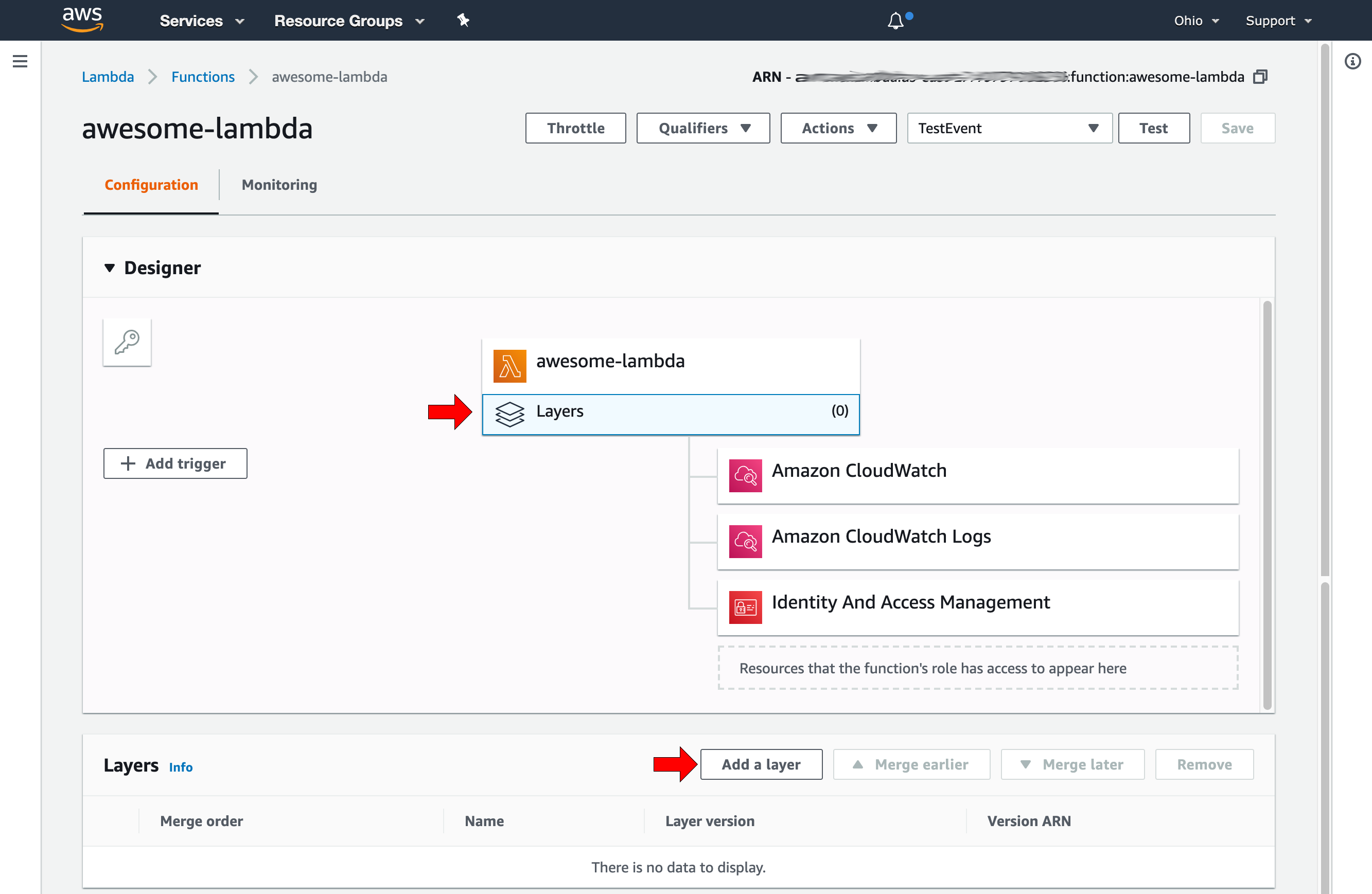
Task: Open the Qualifiers dropdown
Action: pyautogui.click(x=702, y=128)
